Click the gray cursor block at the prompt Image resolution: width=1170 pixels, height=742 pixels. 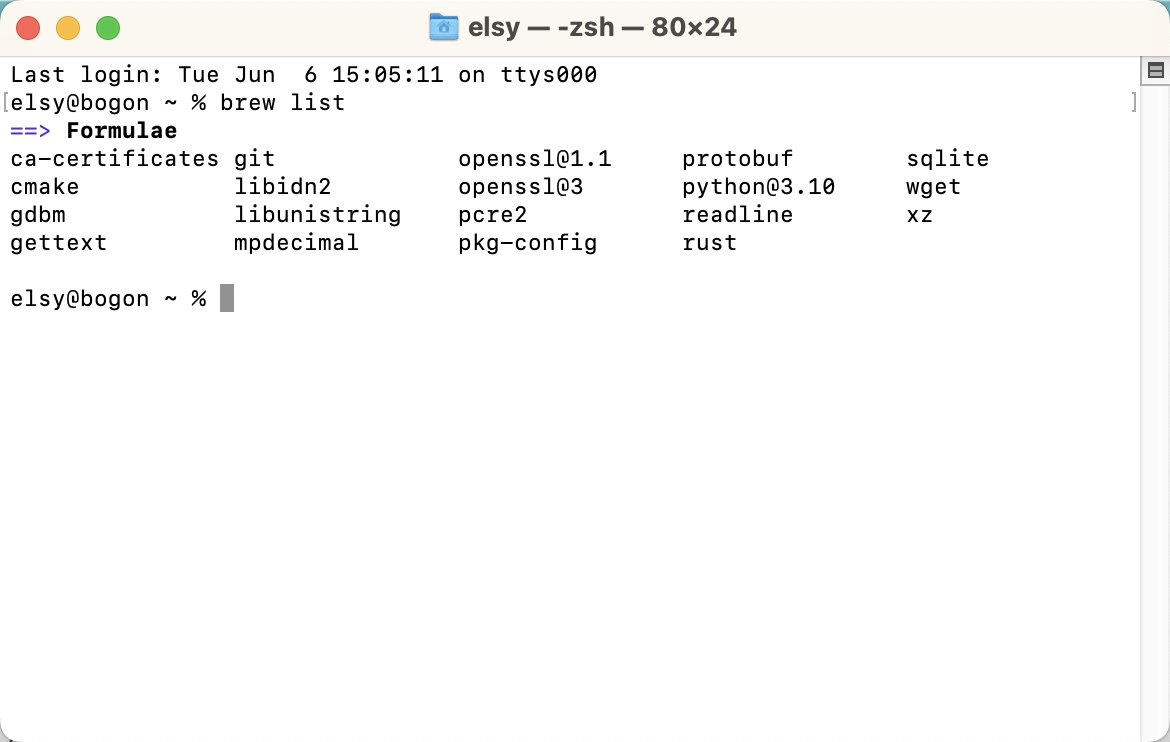pos(227,298)
